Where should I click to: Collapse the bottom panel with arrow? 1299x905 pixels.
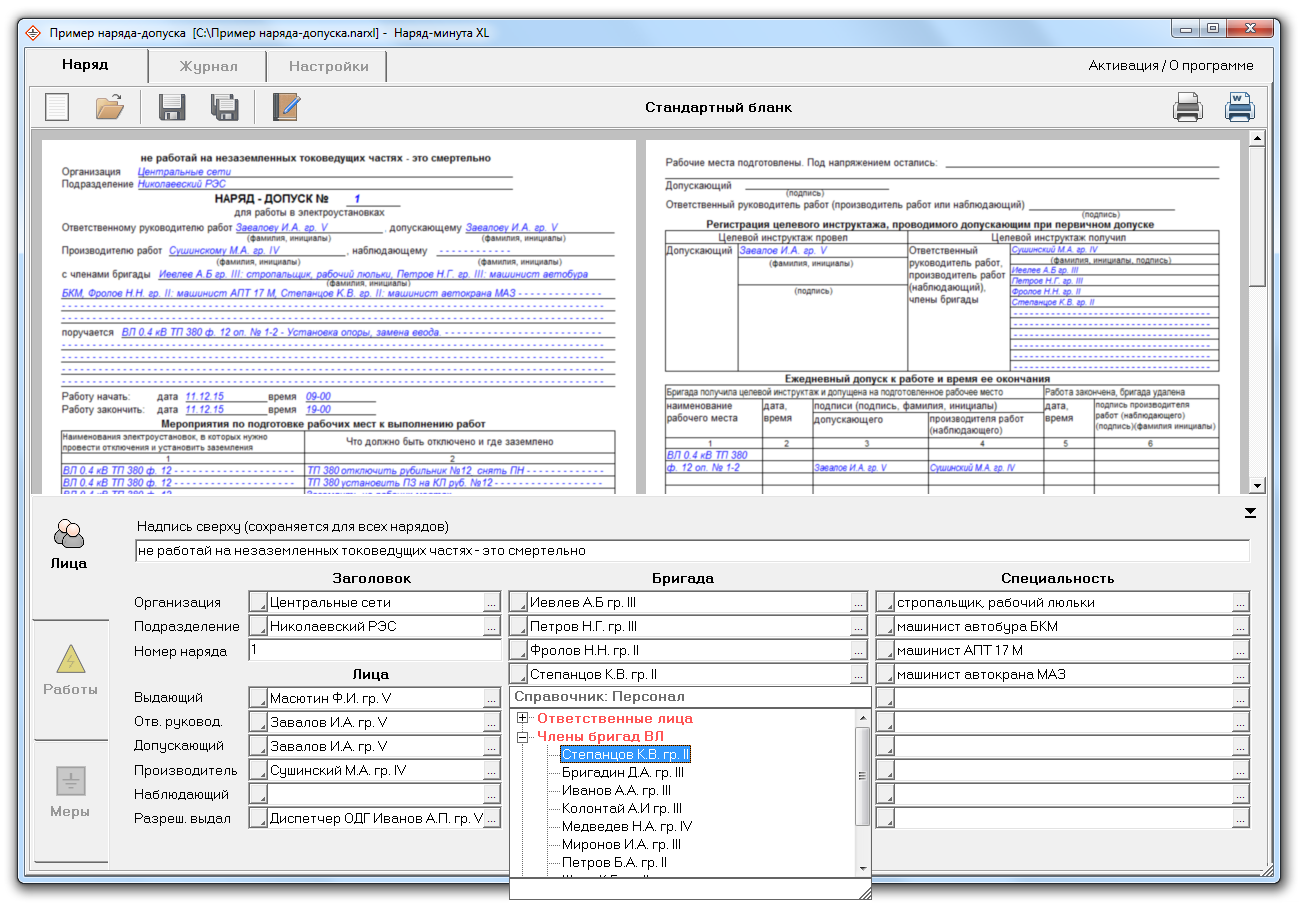[1249, 513]
